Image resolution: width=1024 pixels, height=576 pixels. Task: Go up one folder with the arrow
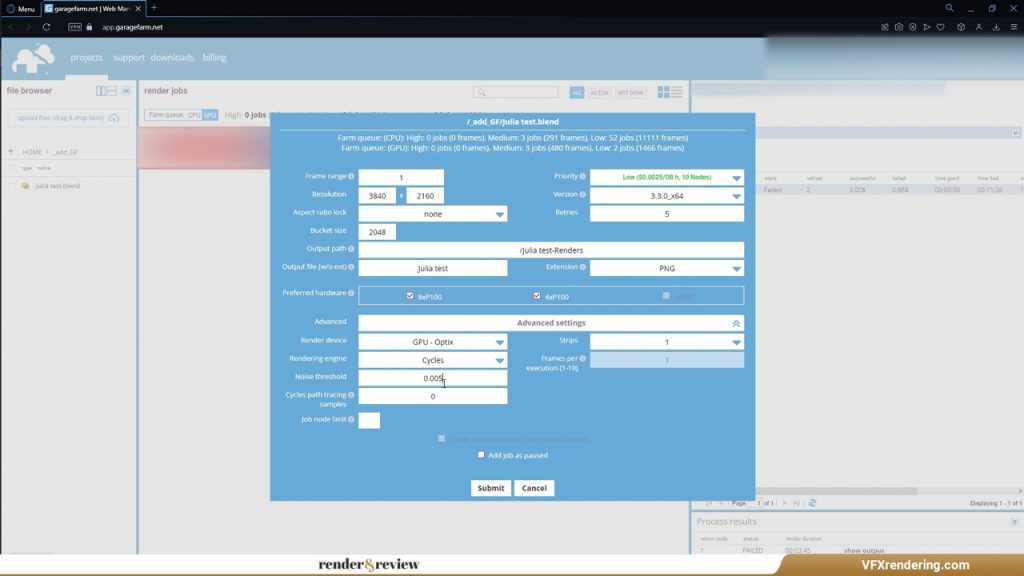[10, 152]
